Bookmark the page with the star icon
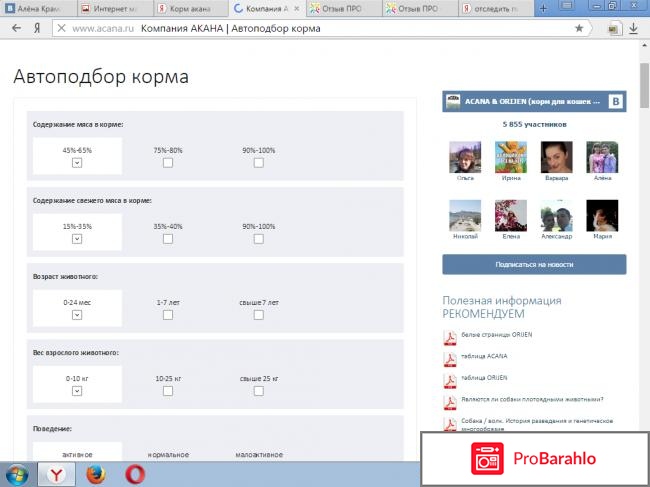Viewport: 650px width, 487px height. [579, 28]
